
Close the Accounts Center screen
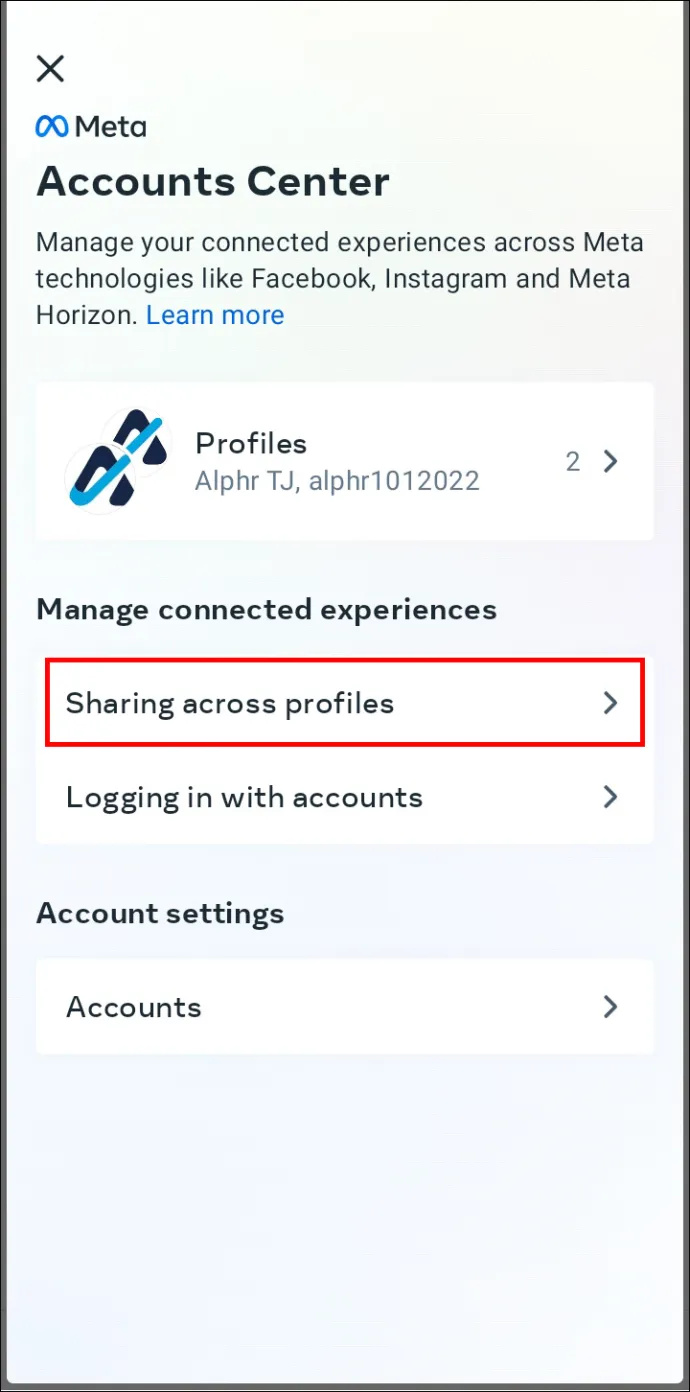click(x=50, y=69)
